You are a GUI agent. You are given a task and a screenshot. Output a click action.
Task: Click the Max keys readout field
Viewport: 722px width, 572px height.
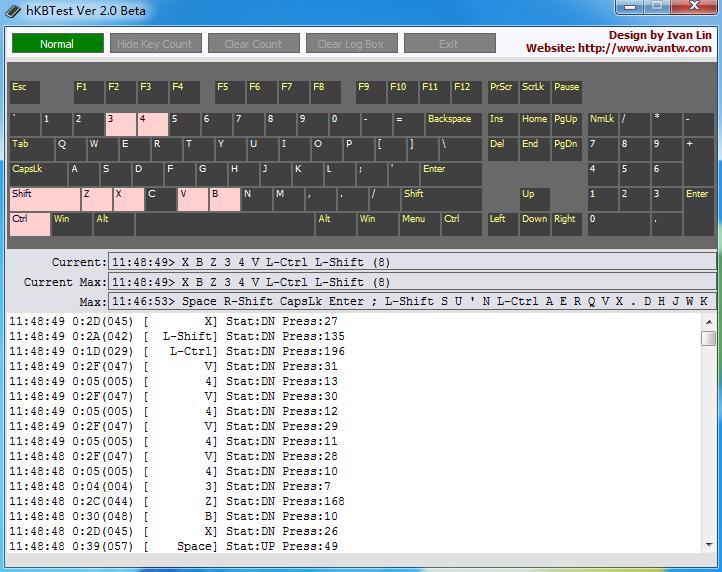pyautogui.click(x=412, y=302)
